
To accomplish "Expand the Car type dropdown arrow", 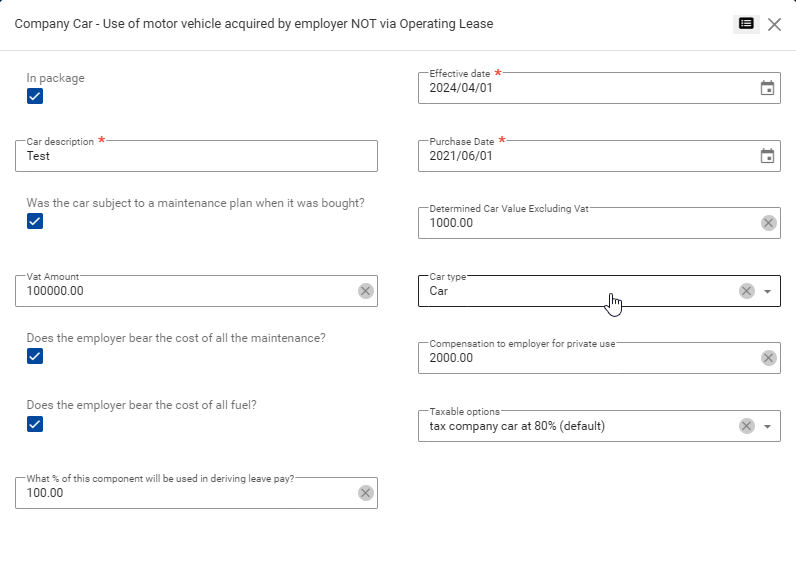I will click(x=767, y=291).
